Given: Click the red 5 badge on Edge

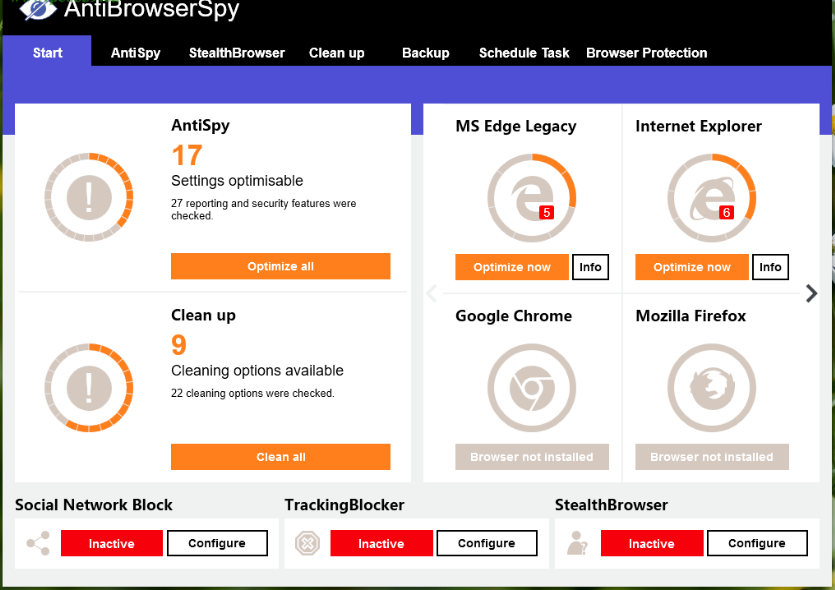Looking at the screenshot, I should (x=546, y=212).
